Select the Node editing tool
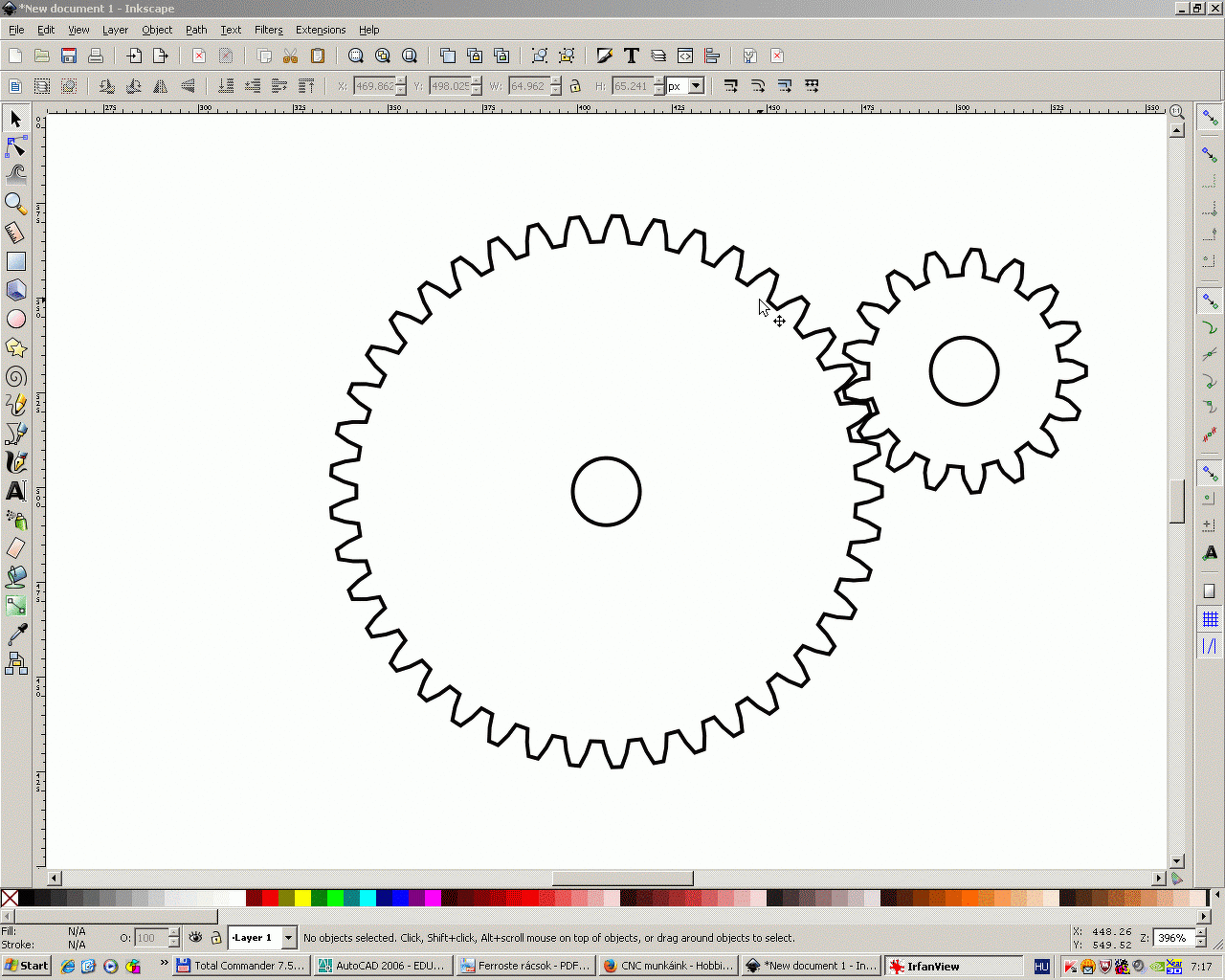Image resolution: width=1225 pixels, height=980 pixels. tap(16, 146)
